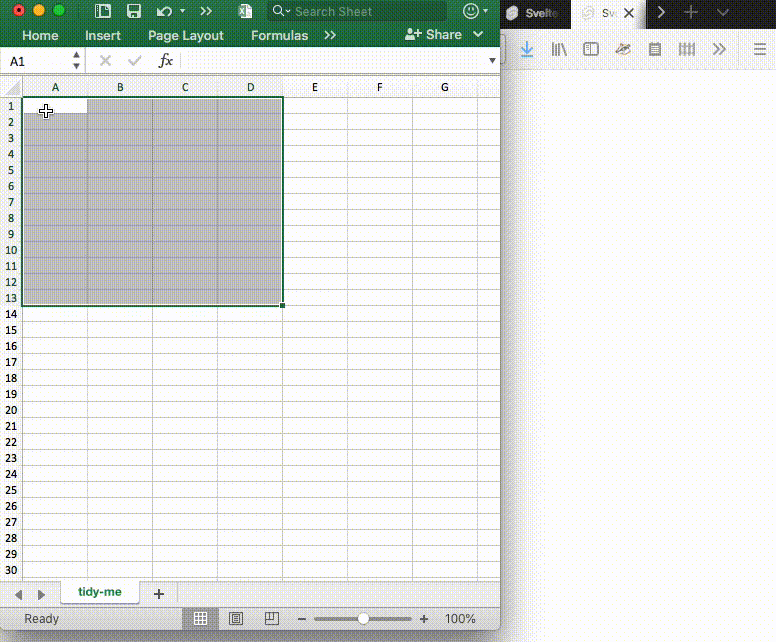Open the Home ribbon tab

click(x=40, y=36)
